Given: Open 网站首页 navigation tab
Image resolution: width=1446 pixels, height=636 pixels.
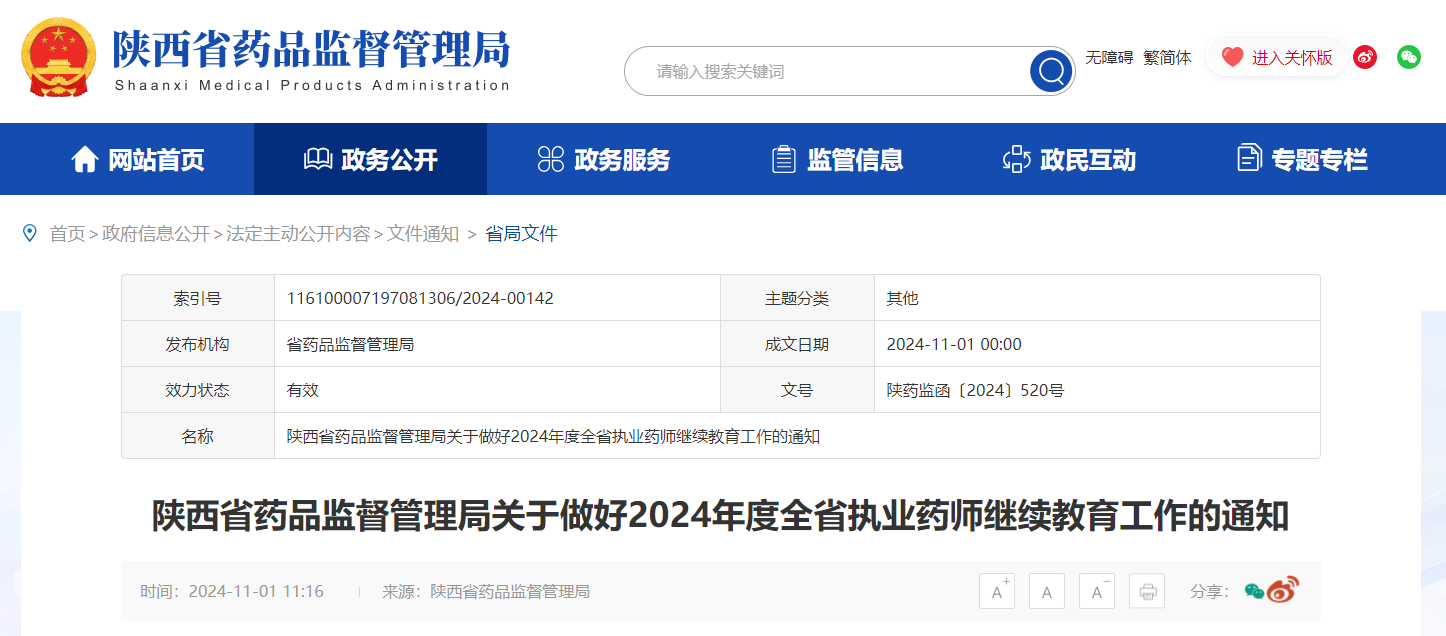Looking at the screenshot, I should [x=138, y=159].
